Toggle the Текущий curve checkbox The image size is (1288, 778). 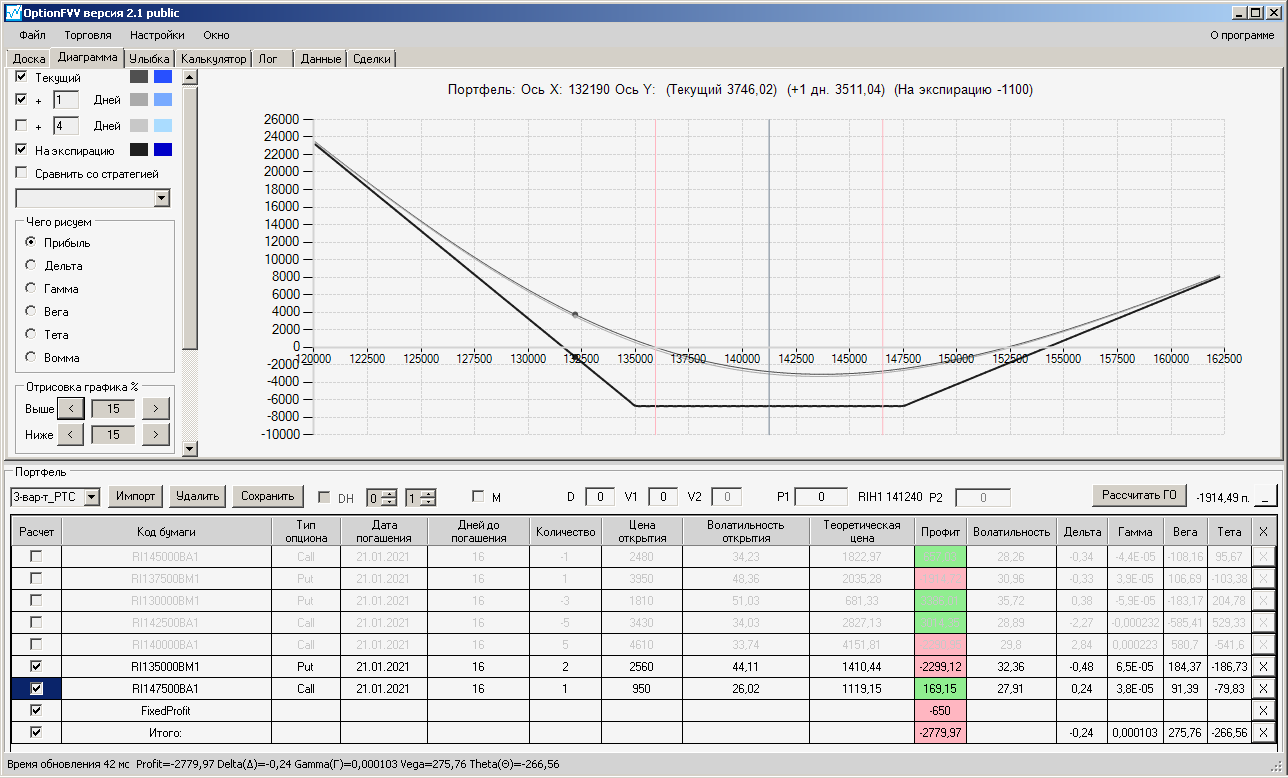tap(21, 76)
